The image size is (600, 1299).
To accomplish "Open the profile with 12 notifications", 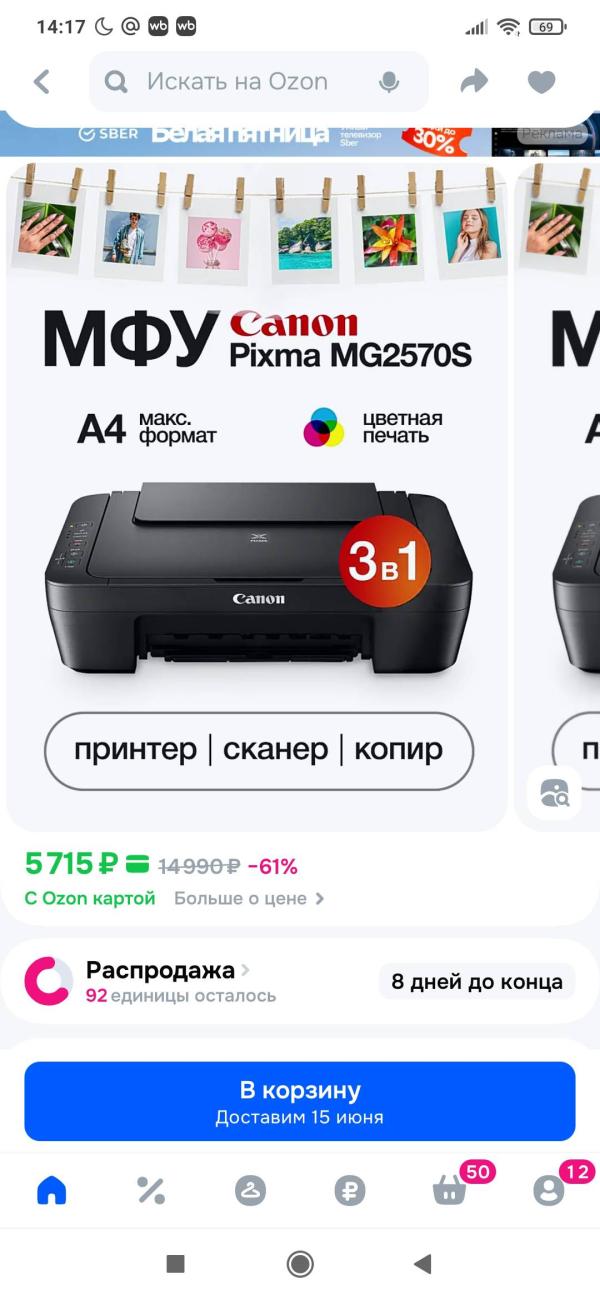I will click(x=549, y=1190).
